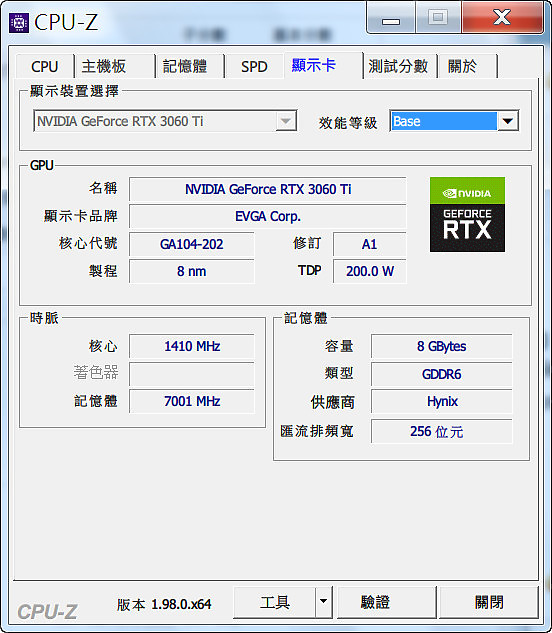The width and height of the screenshot is (552, 633).
Task: Click the A1 revision value
Action: [369, 244]
